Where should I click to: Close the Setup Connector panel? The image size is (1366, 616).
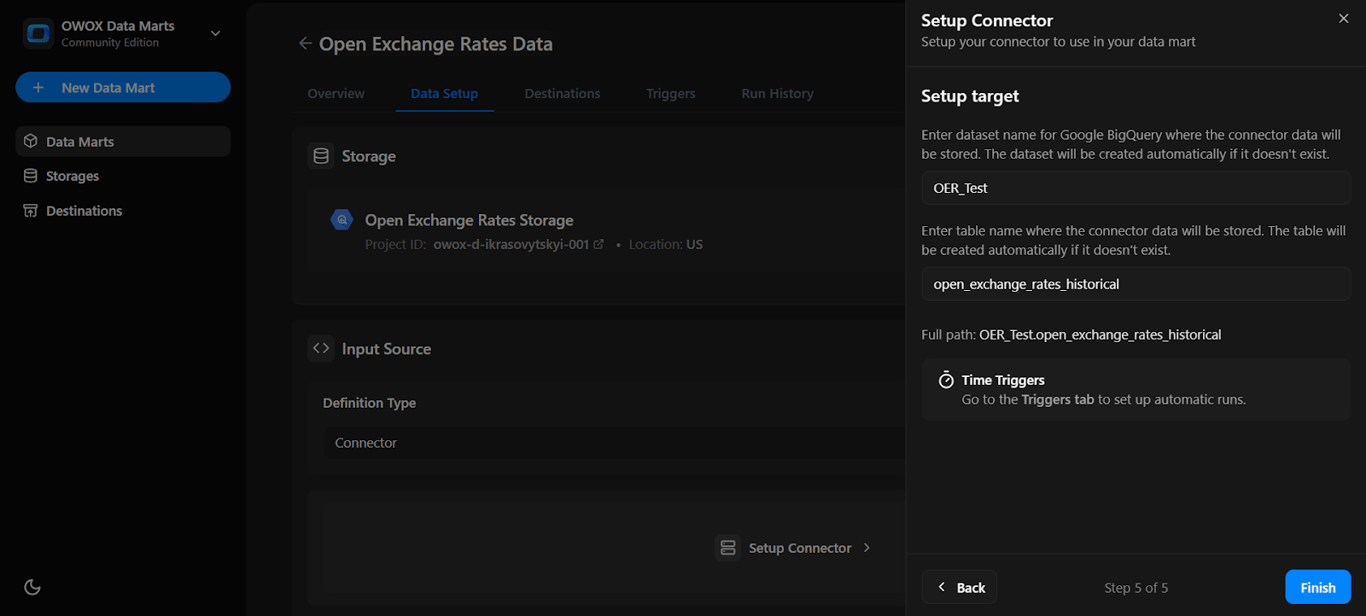click(x=1343, y=19)
